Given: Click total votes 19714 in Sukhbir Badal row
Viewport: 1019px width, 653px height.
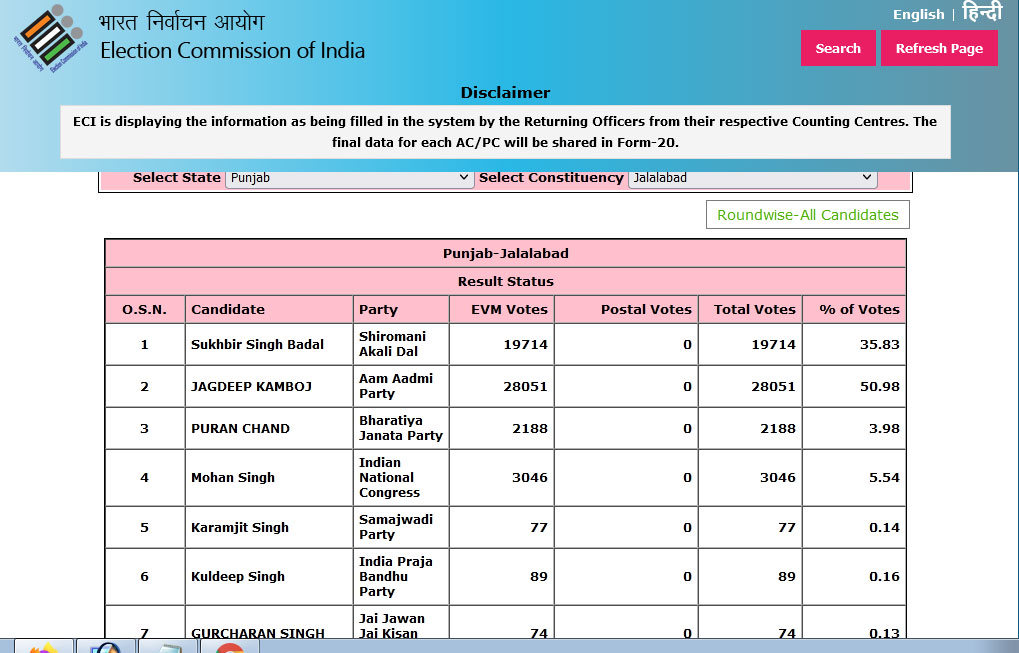Looking at the screenshot, I should [x=773, y=344].
